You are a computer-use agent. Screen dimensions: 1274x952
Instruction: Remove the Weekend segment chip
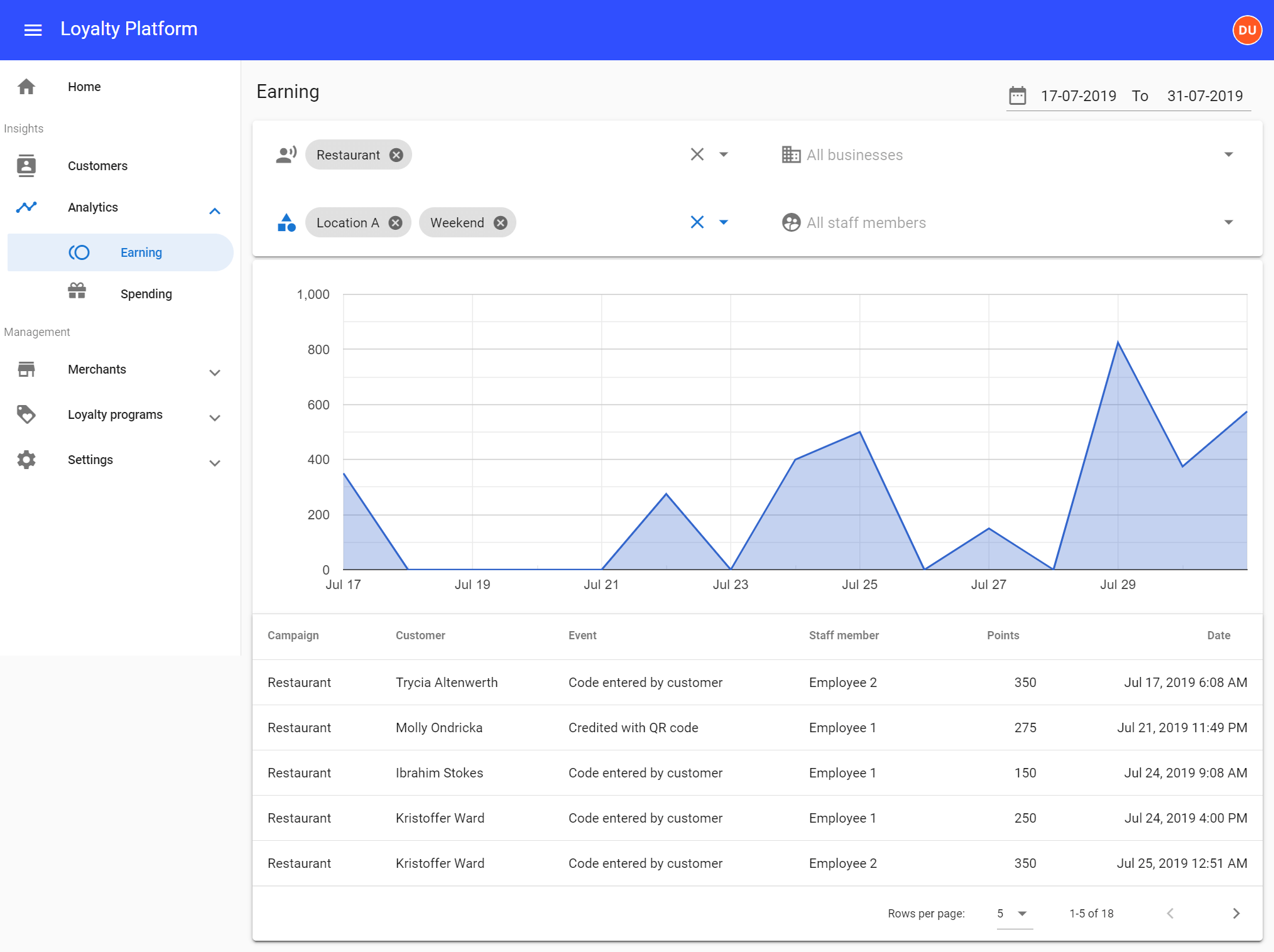500,223
